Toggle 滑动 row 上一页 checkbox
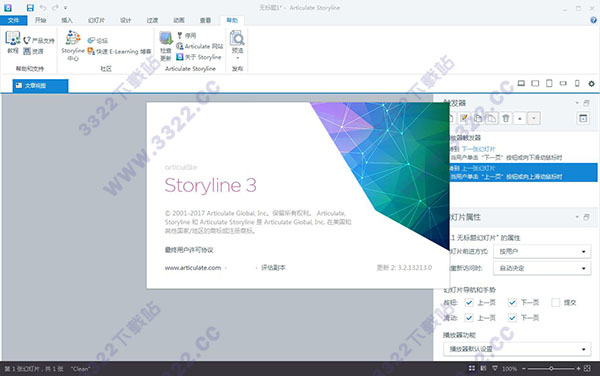Viewport: 600px width, 376px height. (x=469, y=317)
